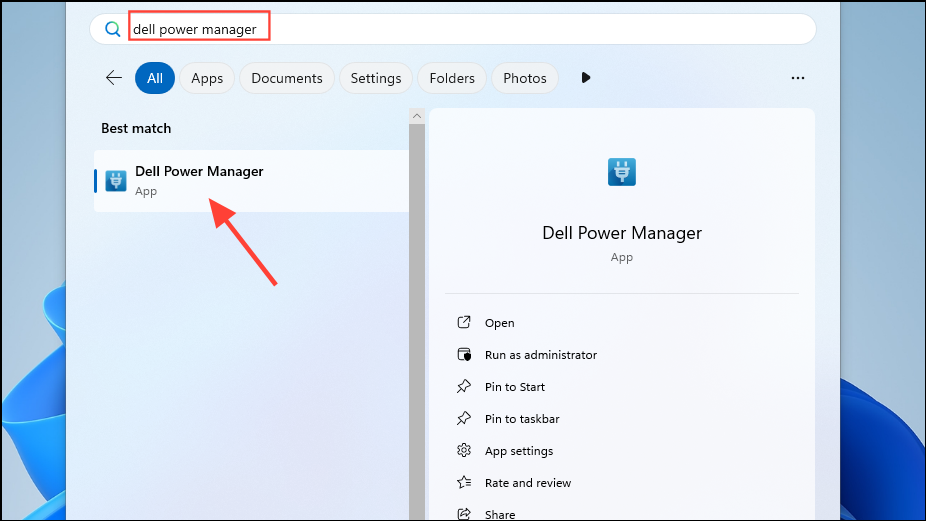
Task: Click the large Dell Power Manager preview icon
Action: point(622,172)
